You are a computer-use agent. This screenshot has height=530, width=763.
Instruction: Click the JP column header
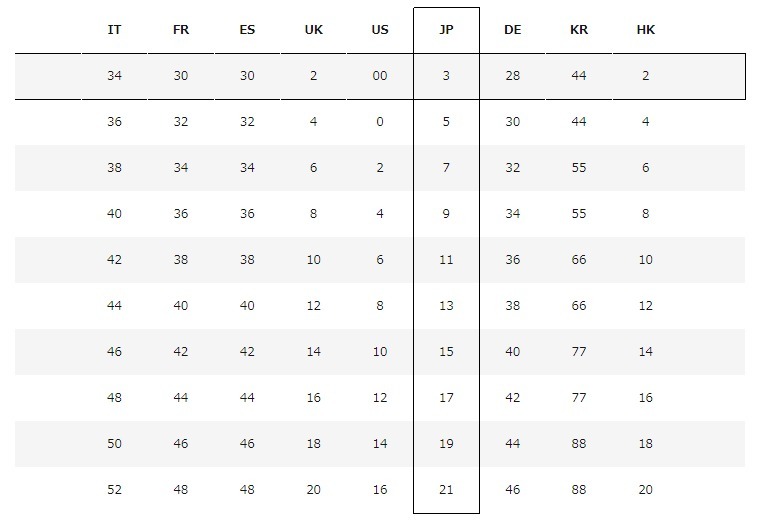click(446, 30)
